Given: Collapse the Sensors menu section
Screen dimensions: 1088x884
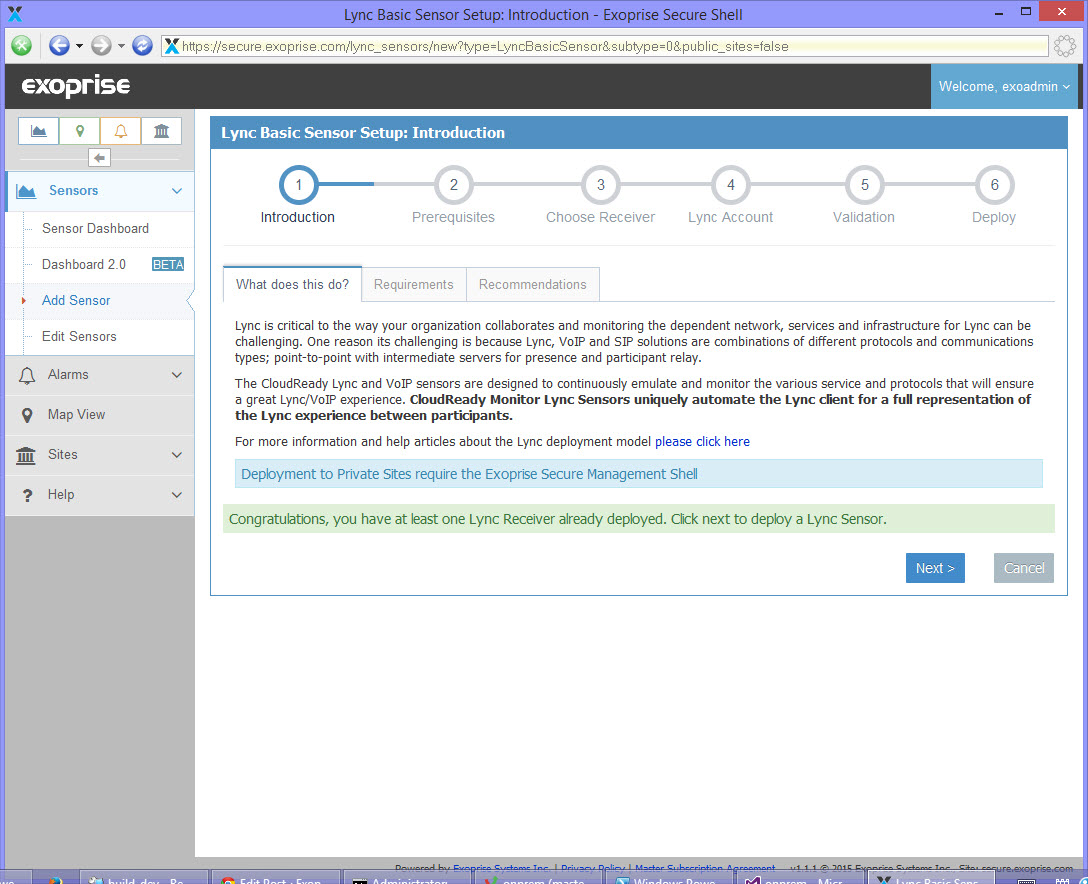Looking at the screenshot, I should click(177, 191).
